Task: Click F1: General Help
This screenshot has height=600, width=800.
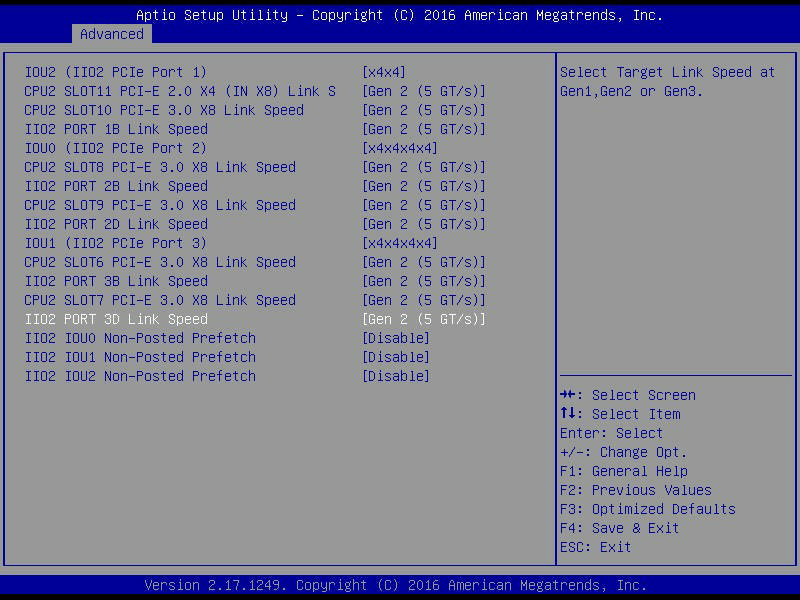Action: point(623,471)
